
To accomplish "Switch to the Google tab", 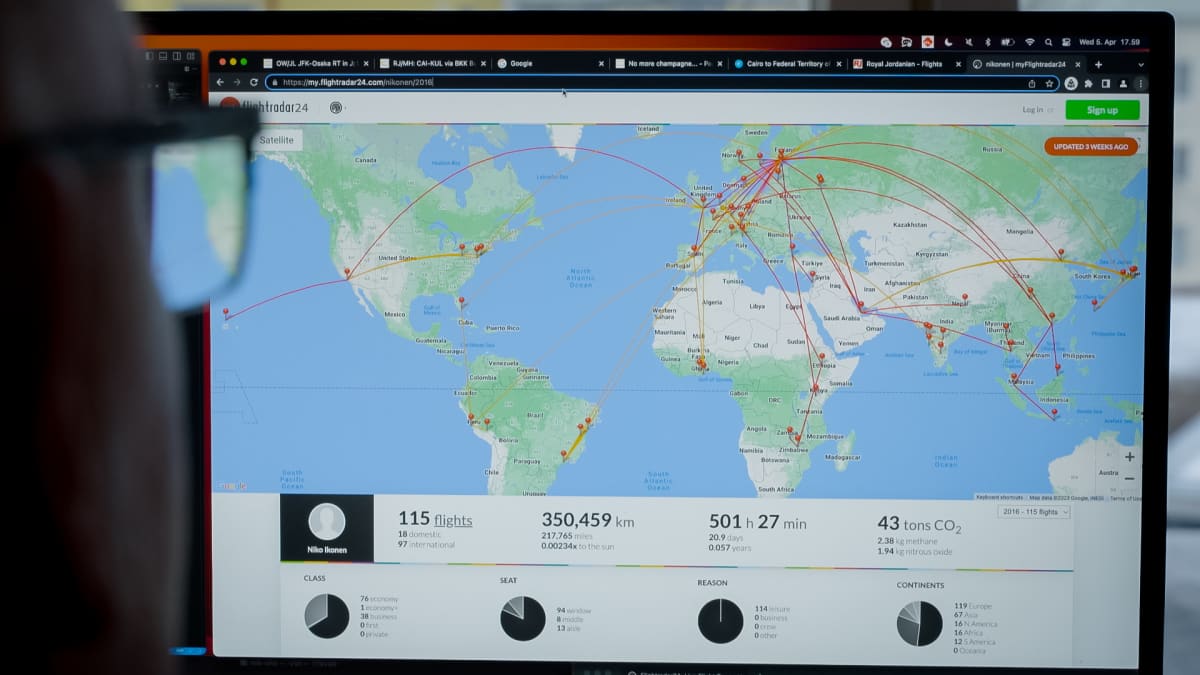I will pos(550,64).
